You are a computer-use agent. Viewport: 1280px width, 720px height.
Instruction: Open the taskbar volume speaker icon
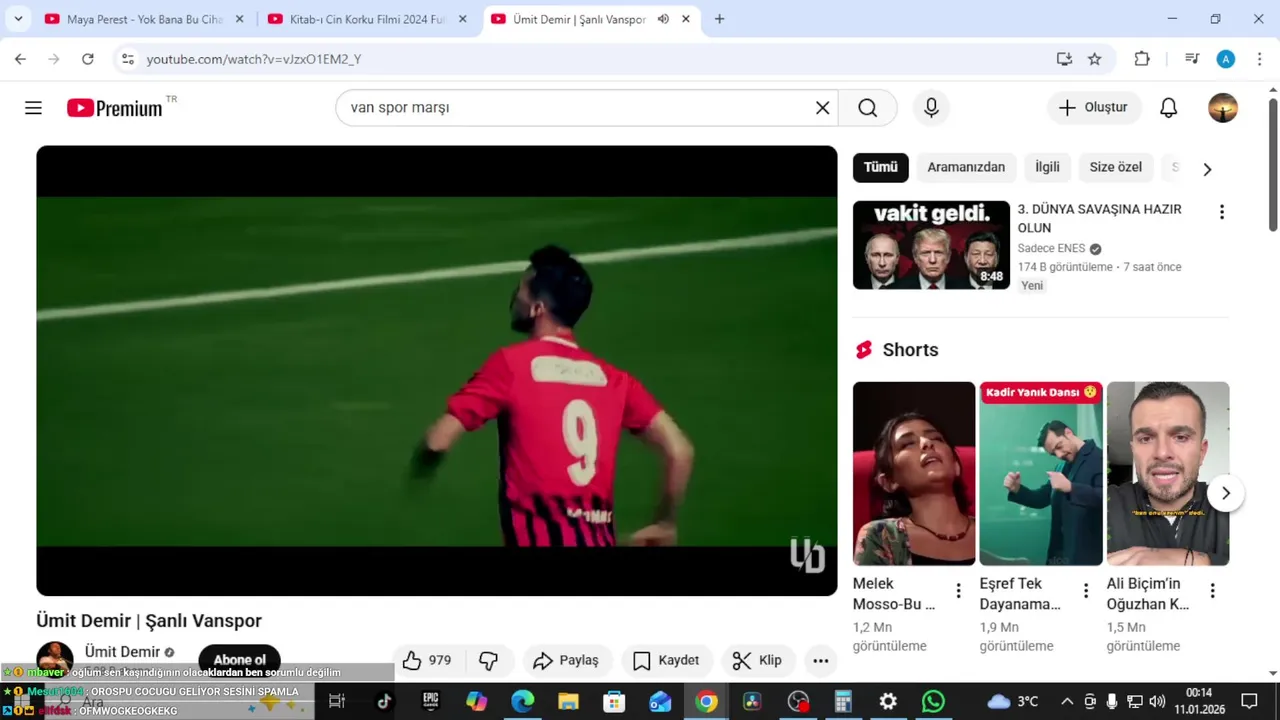tap(1157, 701)
